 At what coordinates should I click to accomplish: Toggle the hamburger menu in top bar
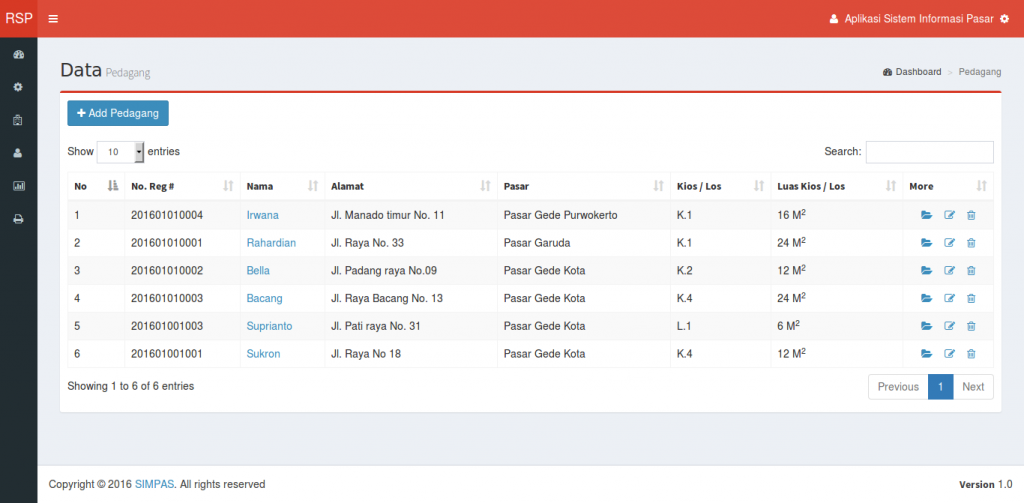[53, 19]
